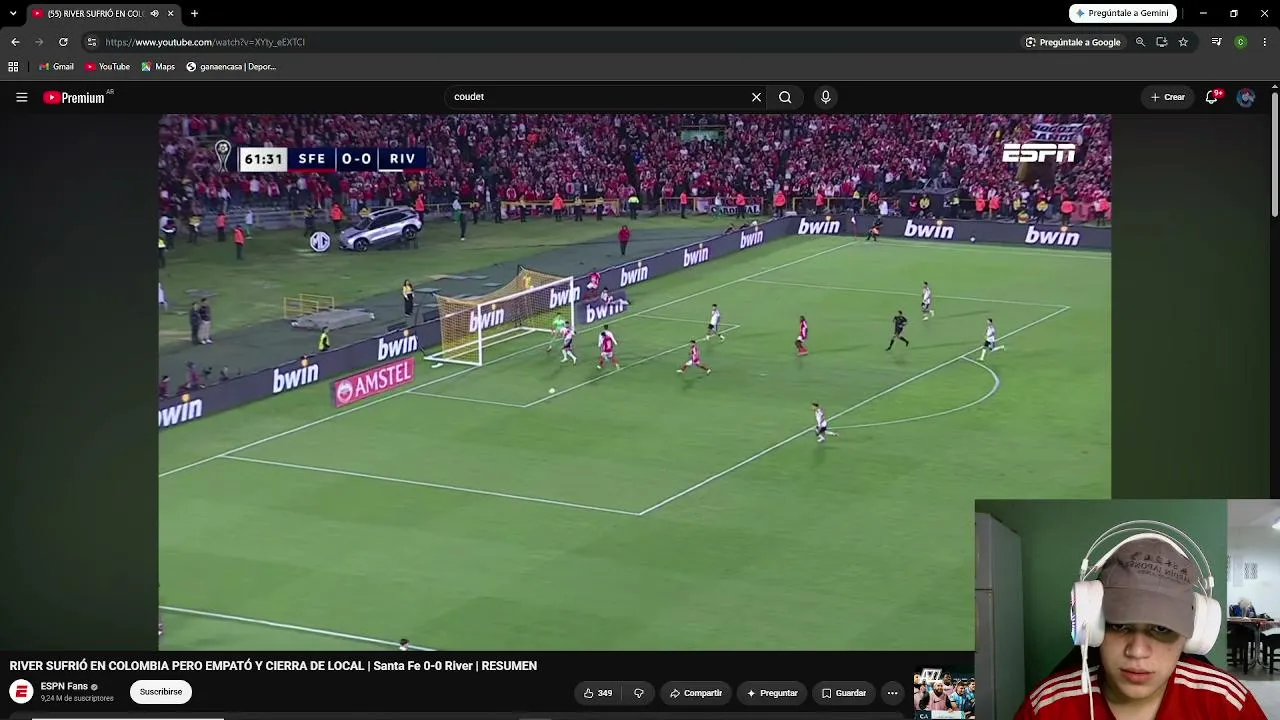Open the YouTube account avatar menu
The image size is (1280, 720).
coord(1246,97)
